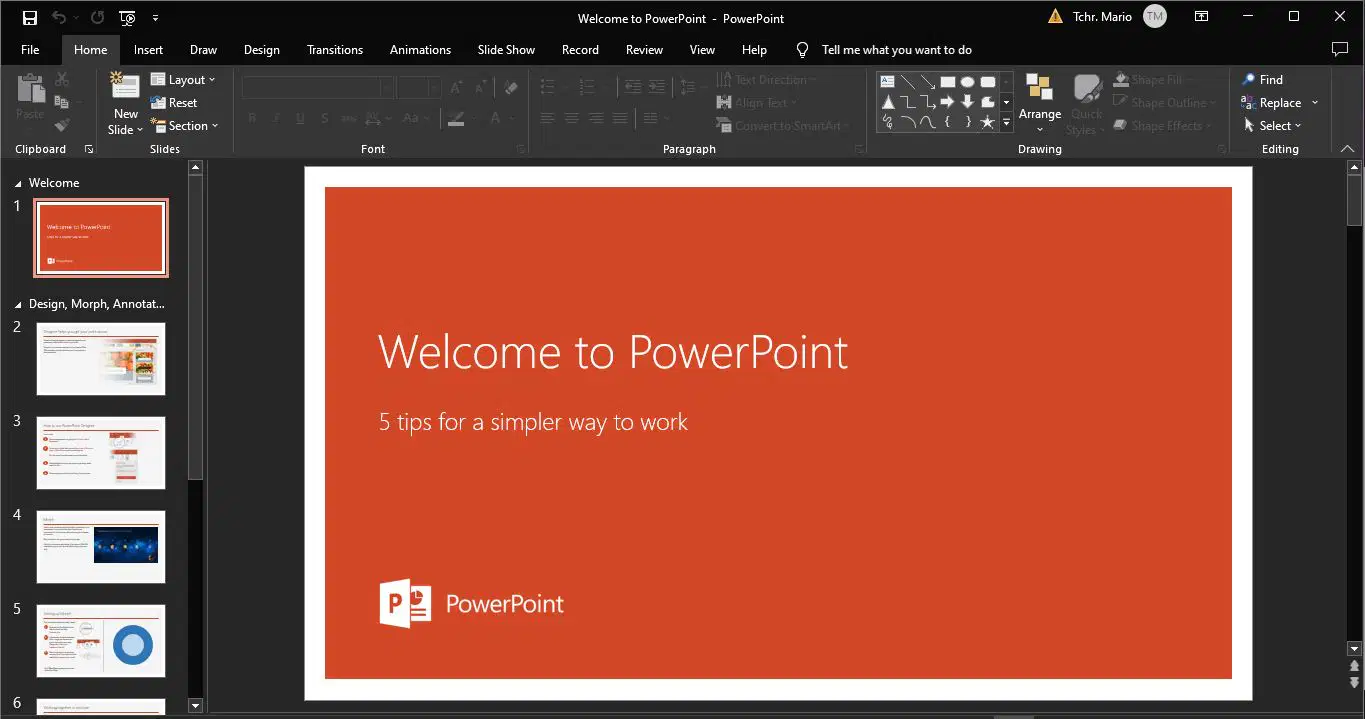Expand the shapes gallery with More arrow
The width and height of the screenshot is (1365, 719).
pos(1006,123)
